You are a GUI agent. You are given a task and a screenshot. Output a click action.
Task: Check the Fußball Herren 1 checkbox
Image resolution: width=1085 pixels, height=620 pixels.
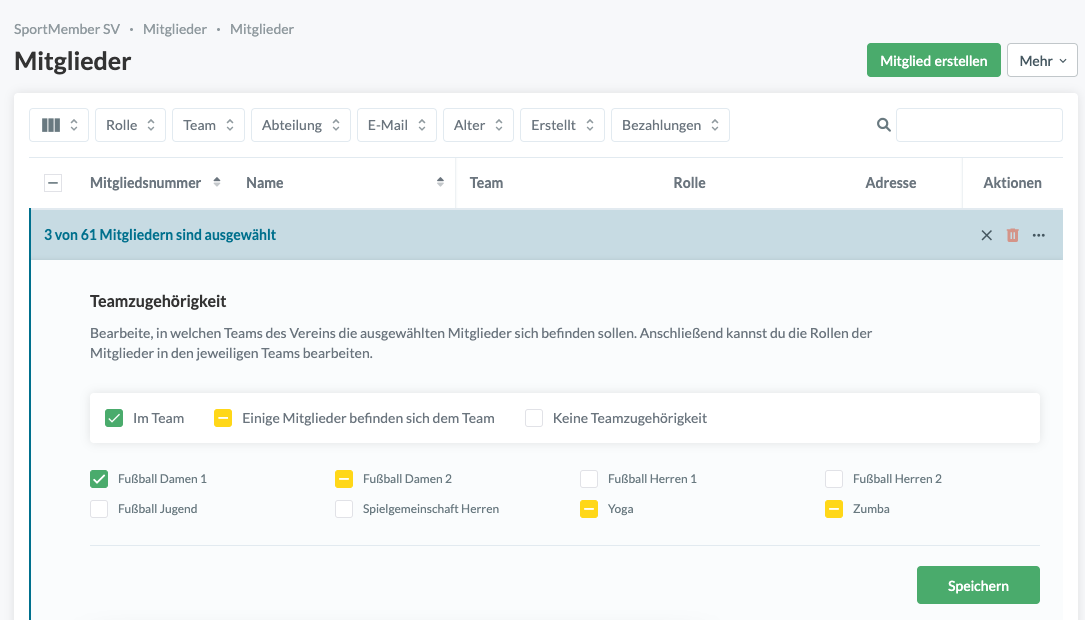click(x=589, y=479)
